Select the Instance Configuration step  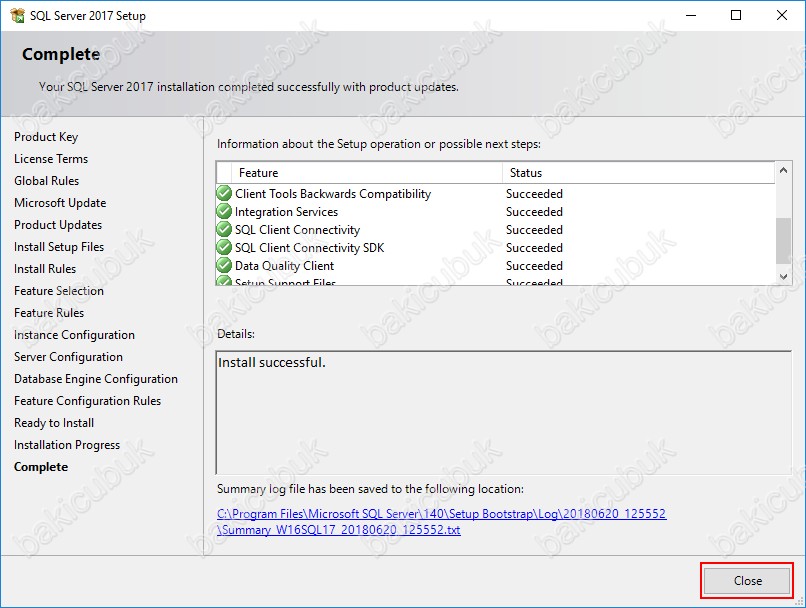(75, 335)
